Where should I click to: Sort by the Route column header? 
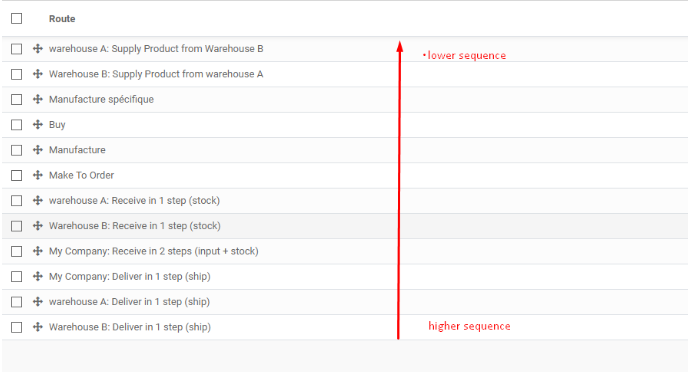pos(62,19)
